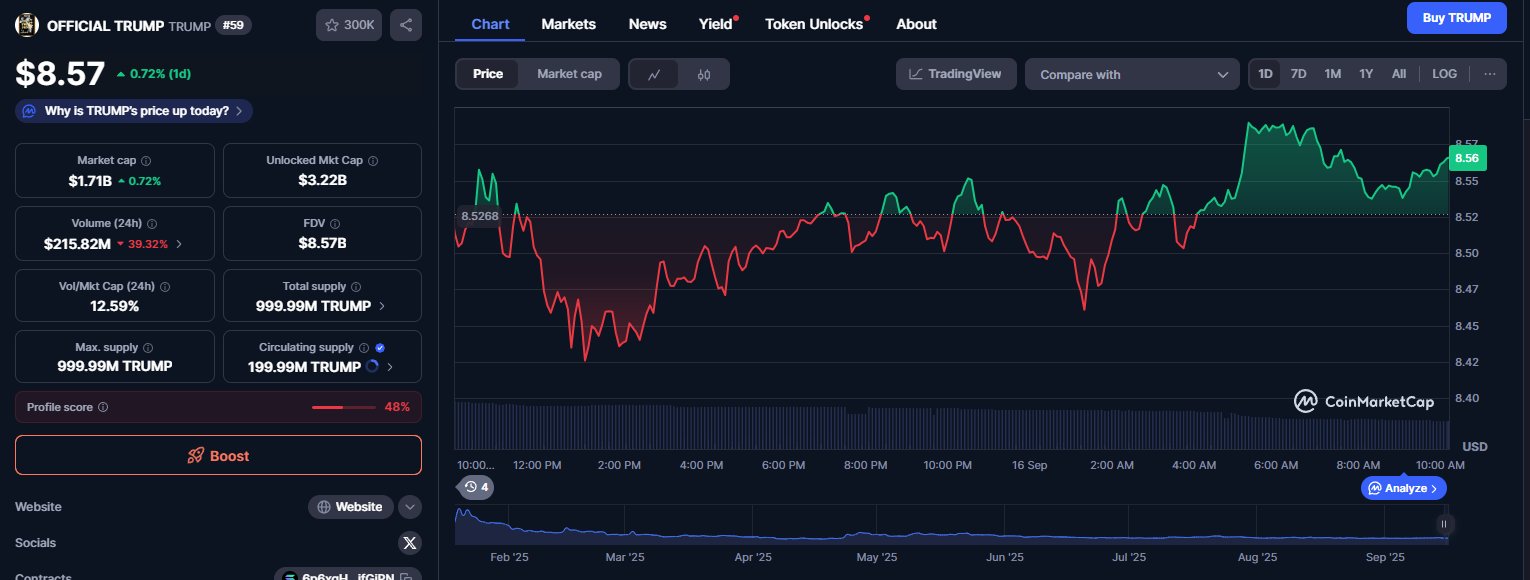Switch to candlestick chart icon

pyautogui.click(x=704, y=74)
